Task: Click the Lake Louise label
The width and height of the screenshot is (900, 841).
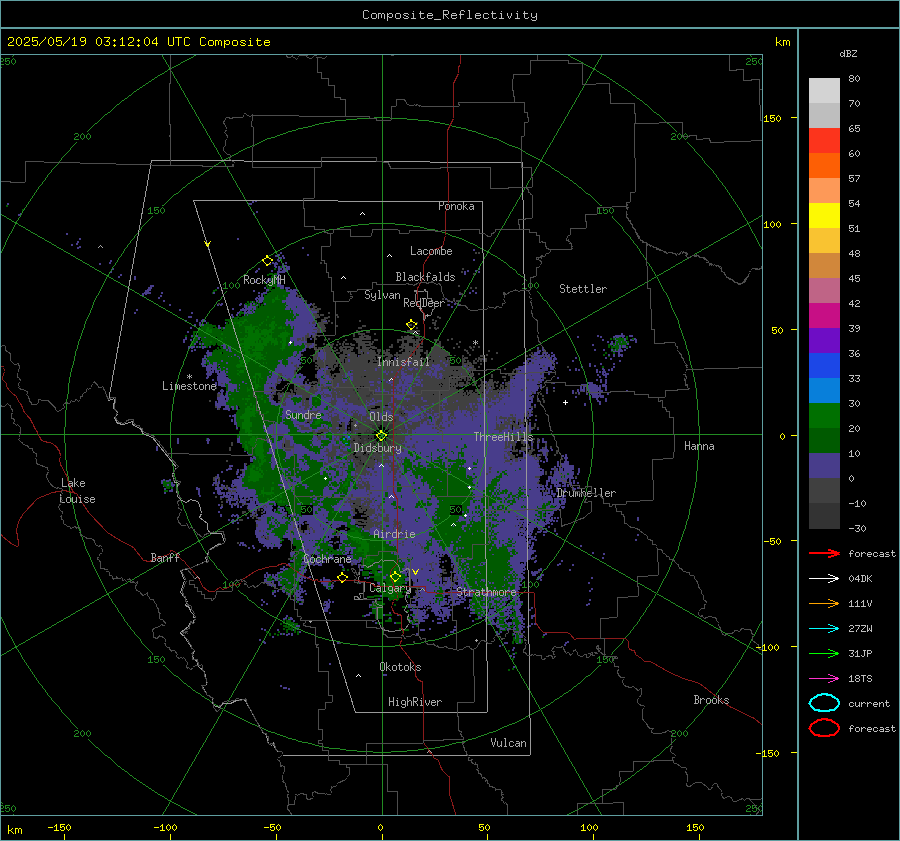Action: click(x=77, y=491)
